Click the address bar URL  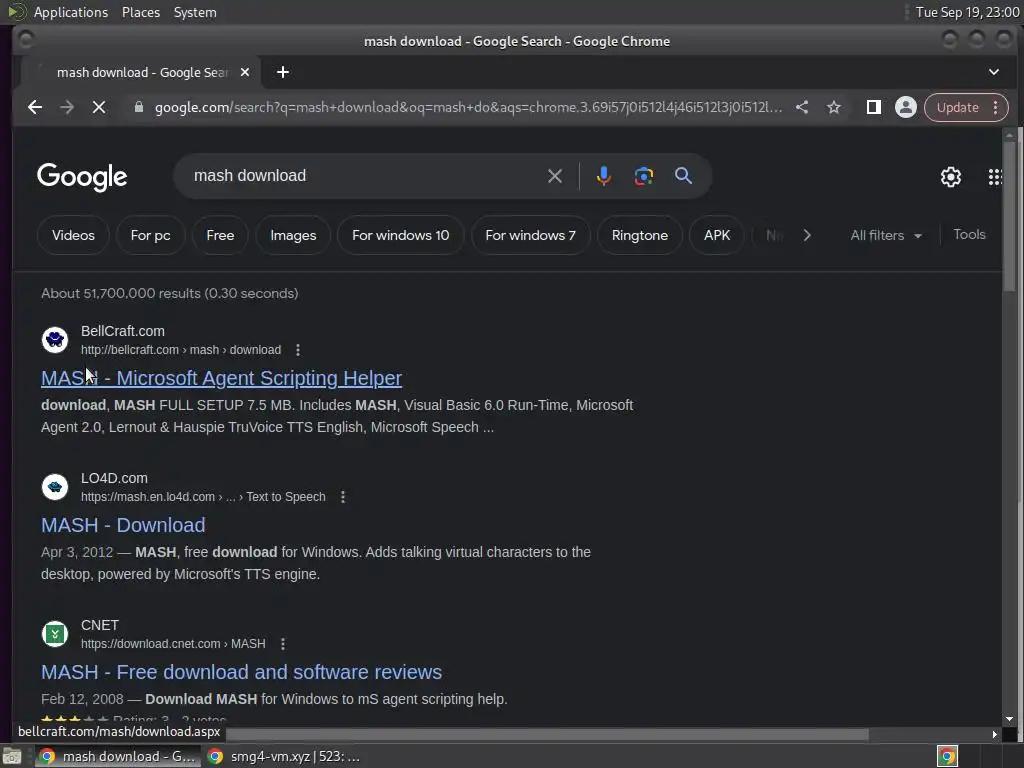pyautogui.click(x=468, y=107)
